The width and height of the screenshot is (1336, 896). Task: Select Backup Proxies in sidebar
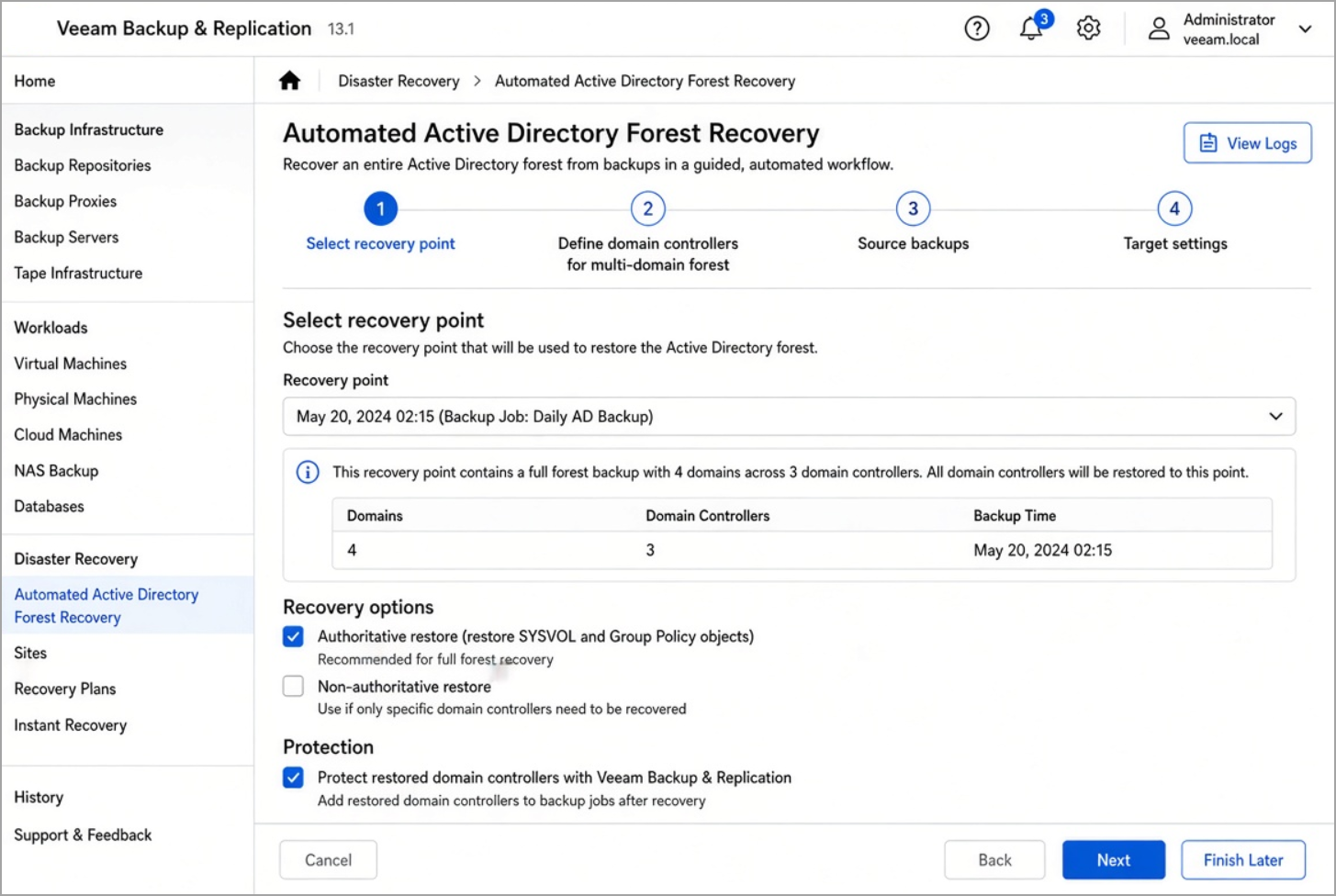tap(65, 201)
